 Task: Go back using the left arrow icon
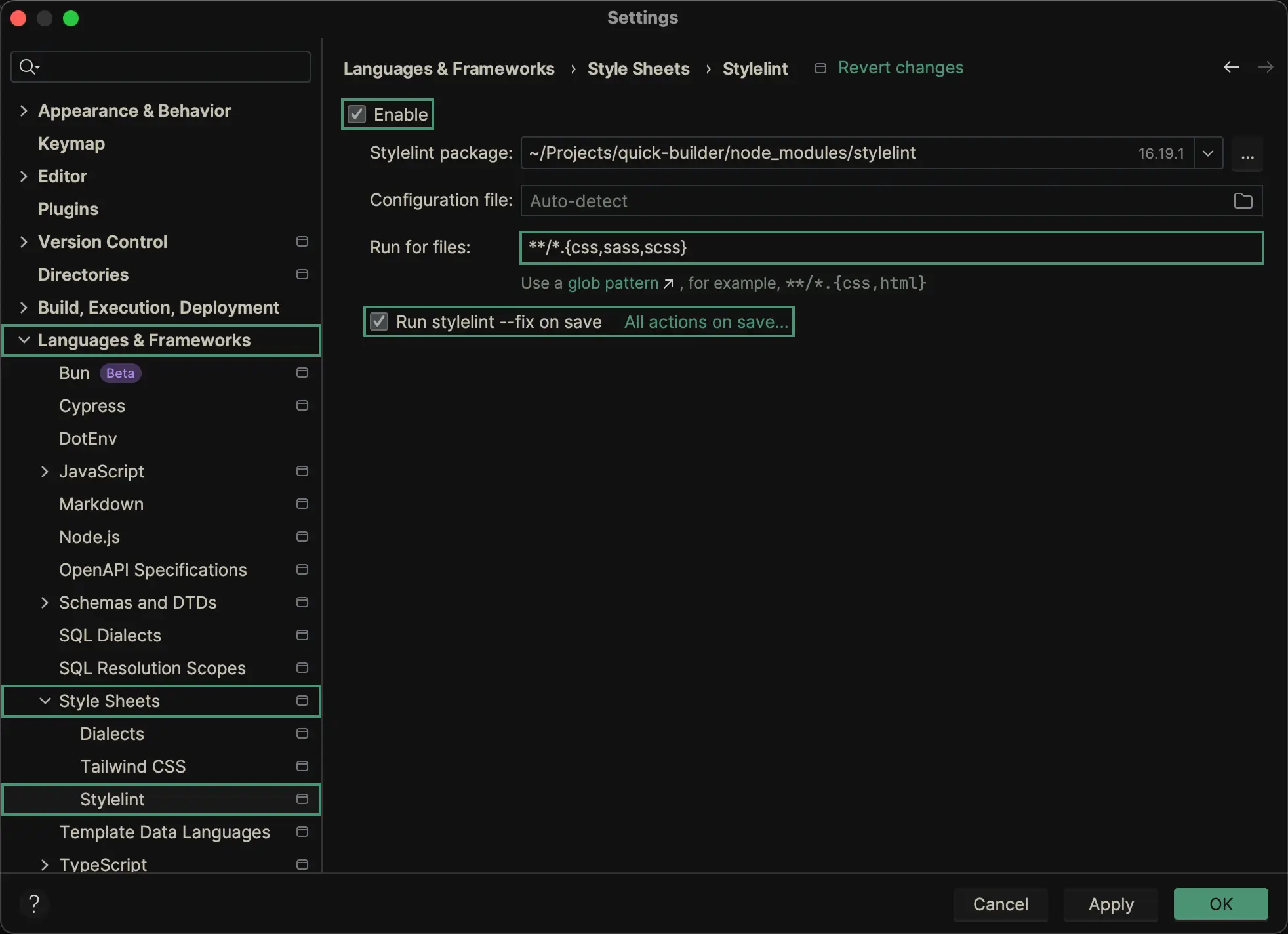[1232, 67]
